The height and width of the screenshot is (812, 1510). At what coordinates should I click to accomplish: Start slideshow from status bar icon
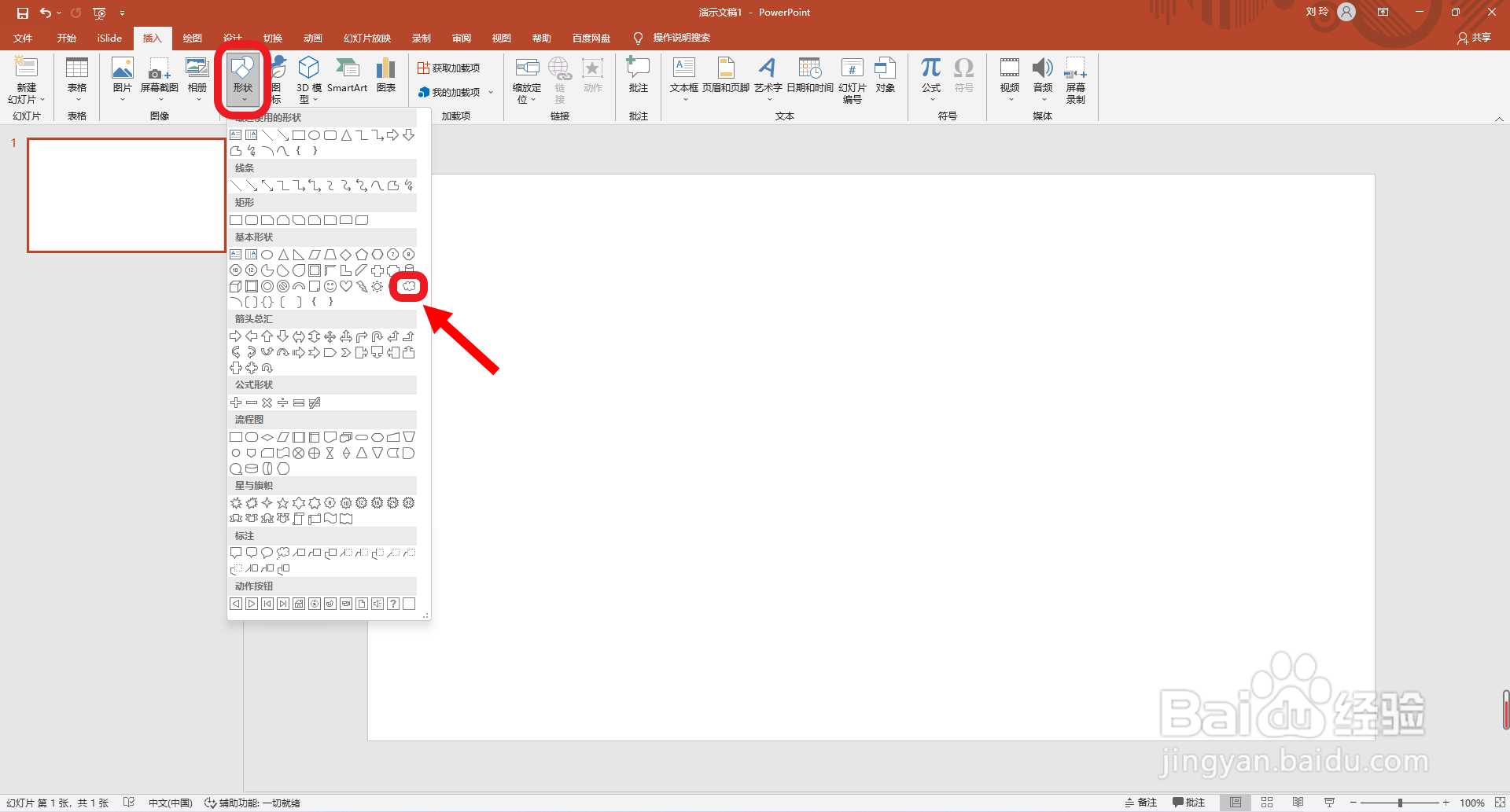point(1329,803)
